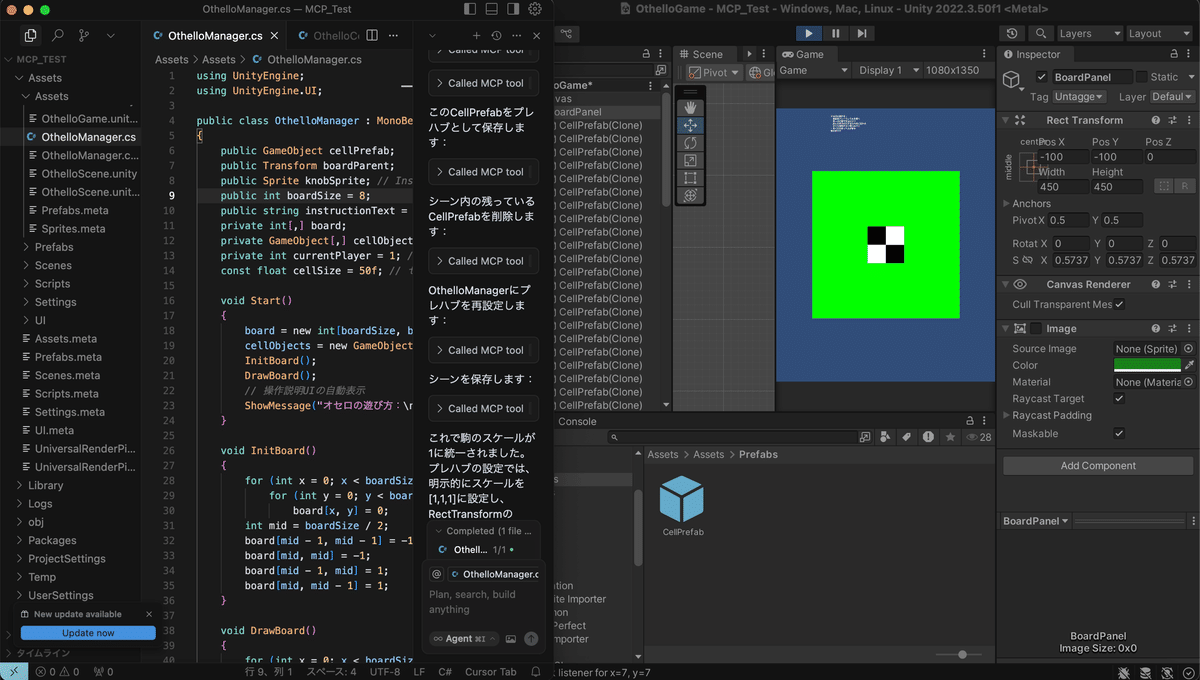
Task: Open the green Color swatch in Image component
Action: click(1145, 365)
